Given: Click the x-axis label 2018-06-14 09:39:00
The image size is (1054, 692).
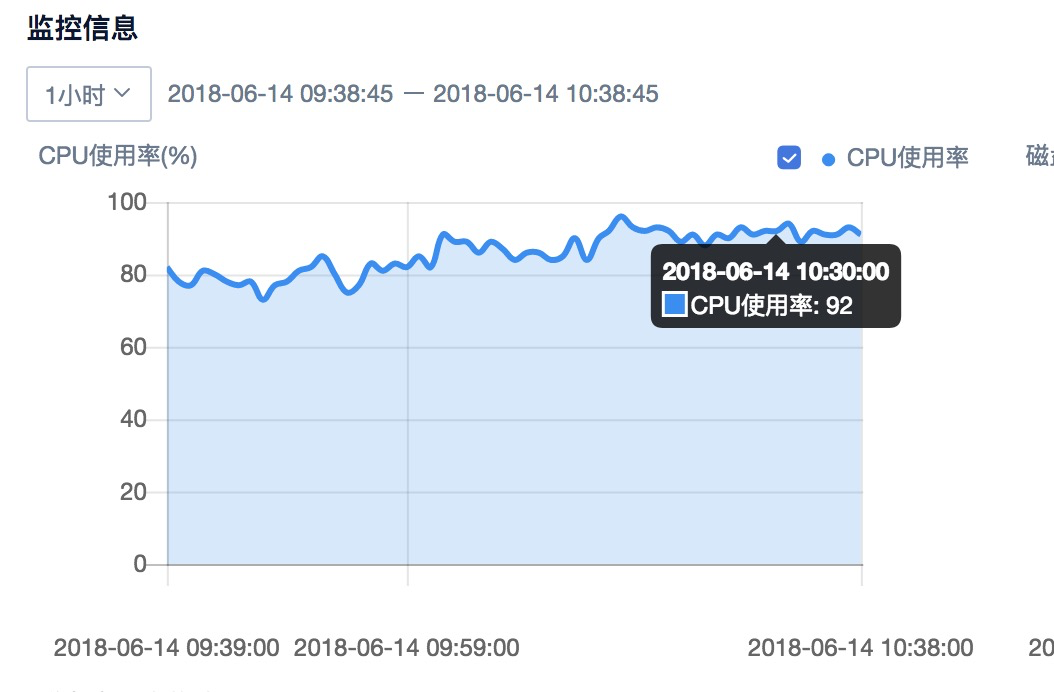Looking at the screenshot, I should tap(167, 648).
